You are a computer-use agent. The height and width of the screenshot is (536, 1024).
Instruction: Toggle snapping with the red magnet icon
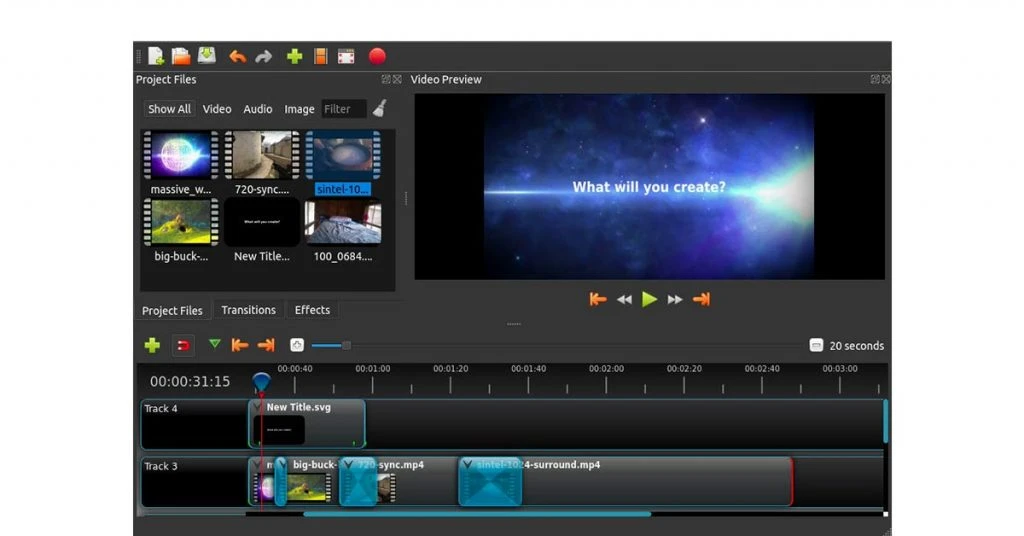pos(184,345)
